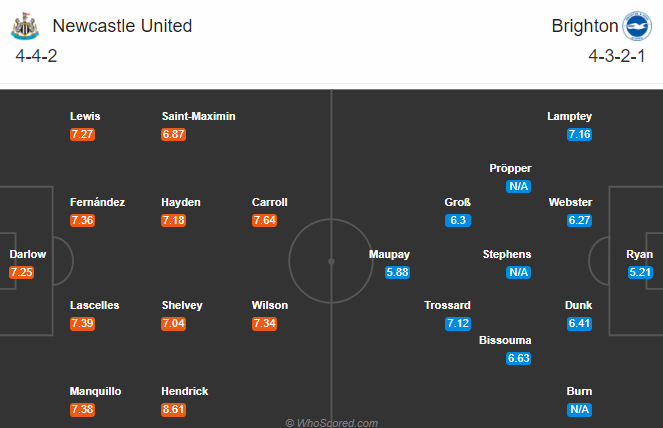Select Hendrick's 8.61 rating badge
Image resolution: width=663 pixels, height=428 pixels.
[x=173, y=409]
